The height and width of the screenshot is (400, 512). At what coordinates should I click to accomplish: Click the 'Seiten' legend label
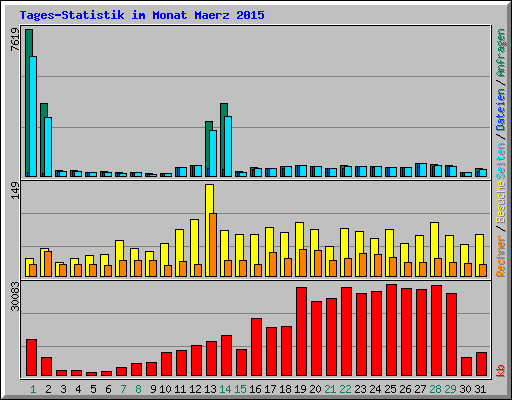pos(501,161)
